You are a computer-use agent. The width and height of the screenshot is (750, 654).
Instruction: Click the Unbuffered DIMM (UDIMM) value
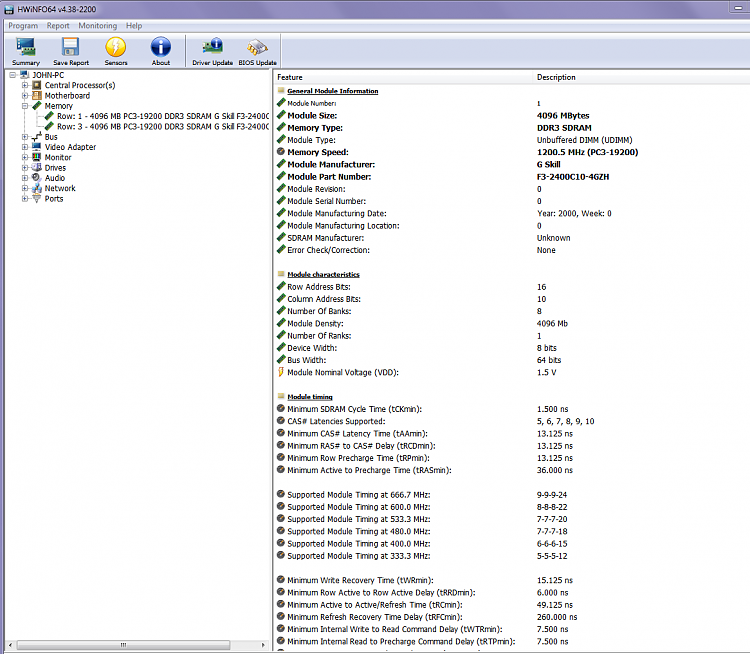click(x=584, y=140)
